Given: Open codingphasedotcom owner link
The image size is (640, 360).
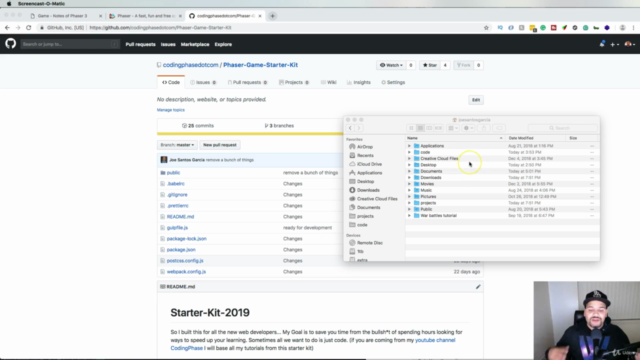Looking at the screenshot, I should [x=191, y=65].
